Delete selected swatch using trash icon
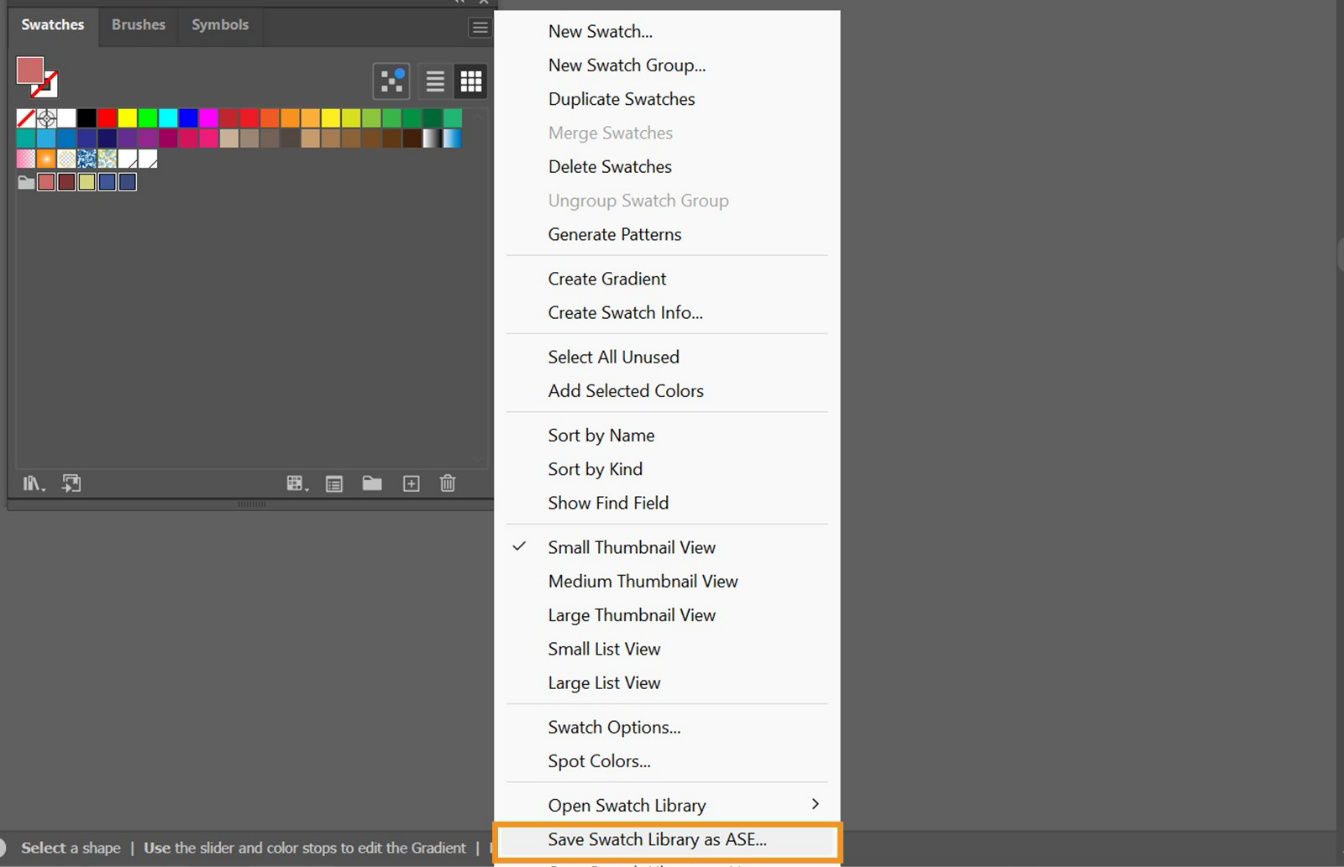This screenshot has height=867, width=1344. (x=447, y=483)
